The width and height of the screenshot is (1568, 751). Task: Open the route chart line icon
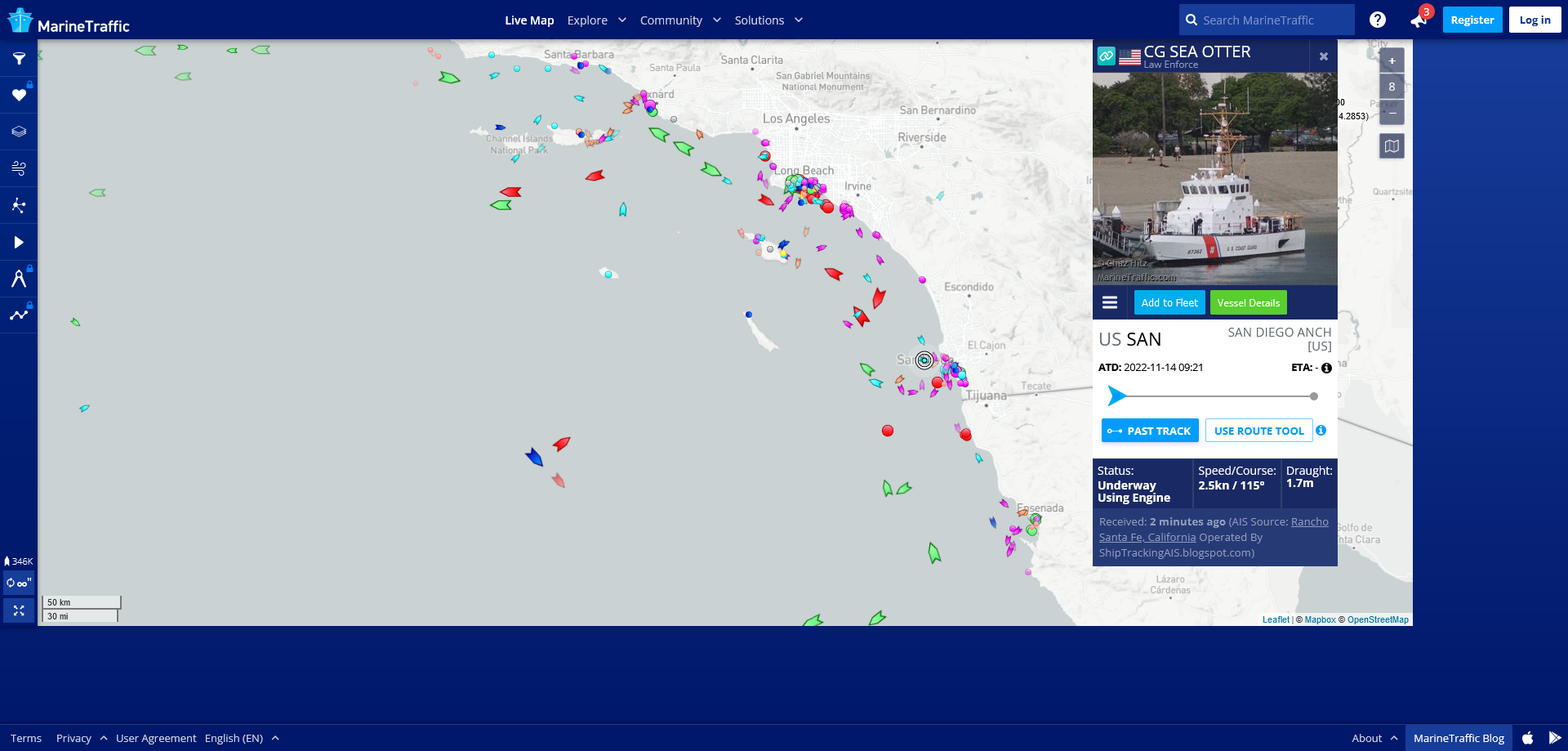[x=19, y=315]
